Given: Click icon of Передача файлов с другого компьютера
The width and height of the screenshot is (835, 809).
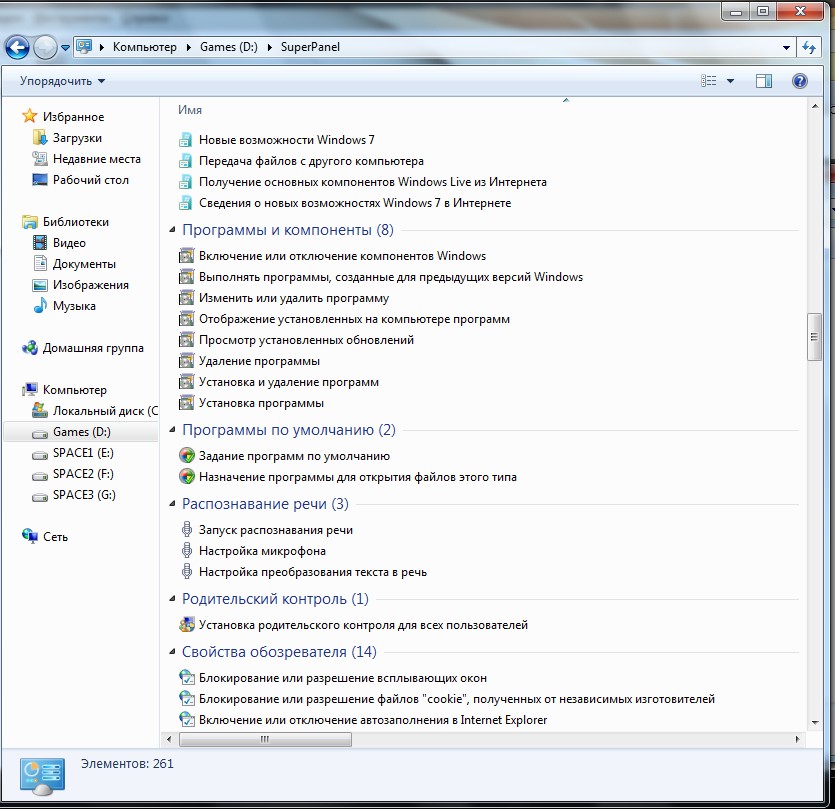Looking at the screenshot, I should (185, 161).
